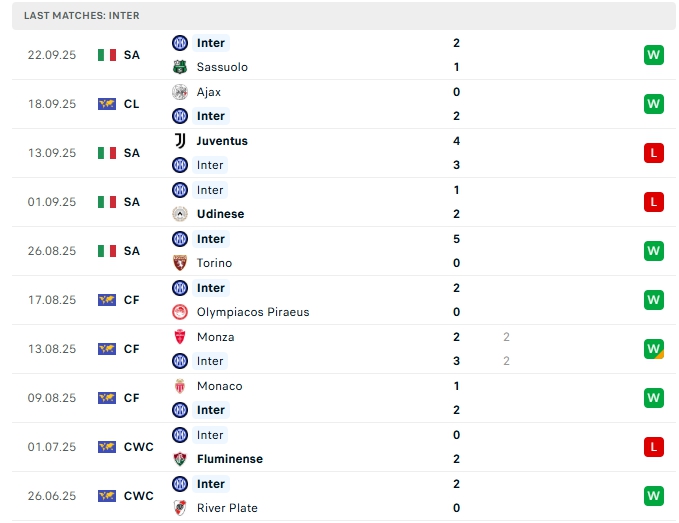Viewport: 679px width, 523px height.
Task: Click the Sassuolo club crest icon
Action: tap(180, 67)
